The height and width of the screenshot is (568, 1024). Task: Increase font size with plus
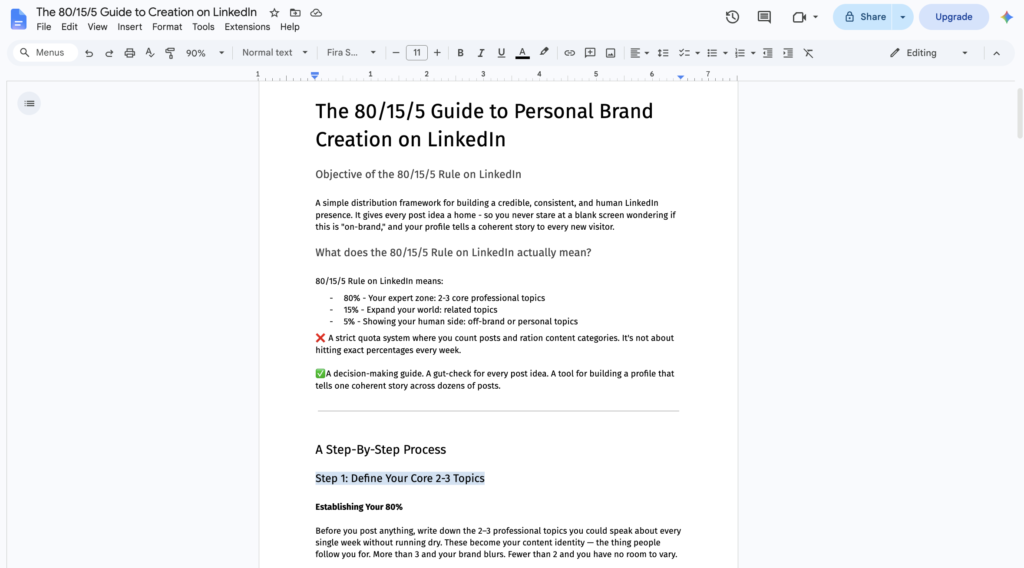(437, 53)
